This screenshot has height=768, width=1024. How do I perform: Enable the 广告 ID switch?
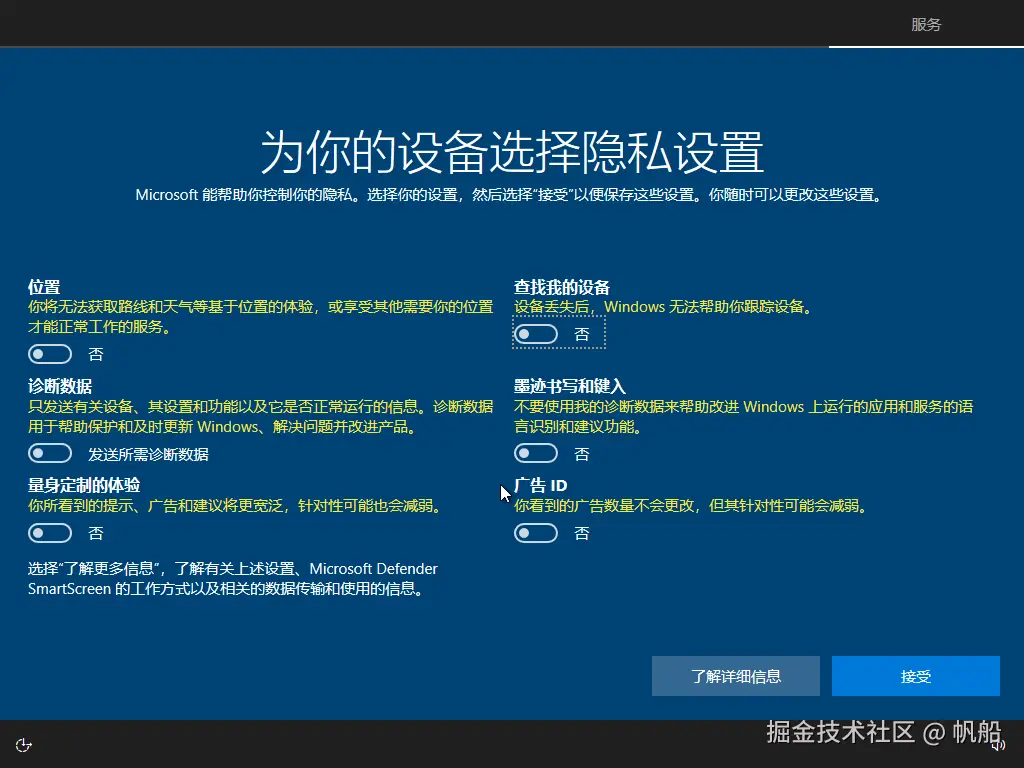[x=536, y=533]
